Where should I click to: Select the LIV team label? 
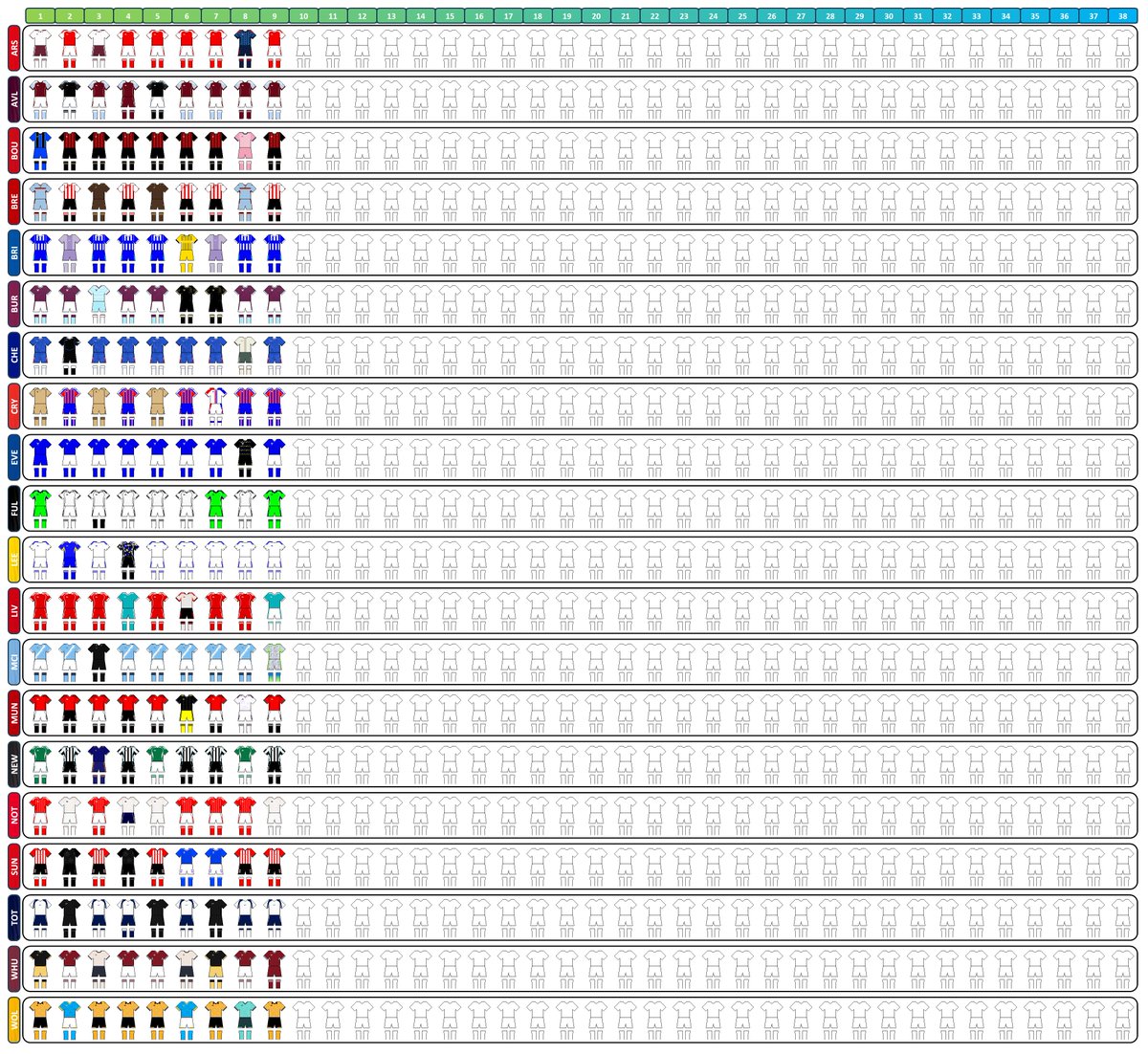[13, 611]
